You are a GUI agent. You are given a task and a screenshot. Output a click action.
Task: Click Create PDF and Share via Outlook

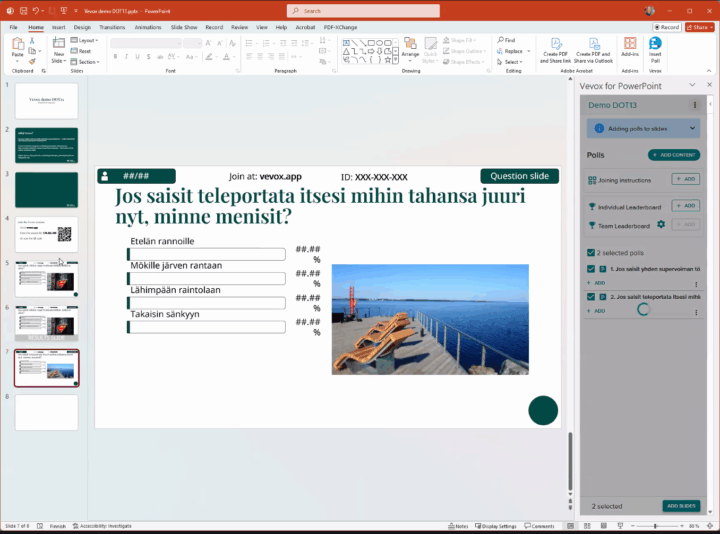point(593,50)
